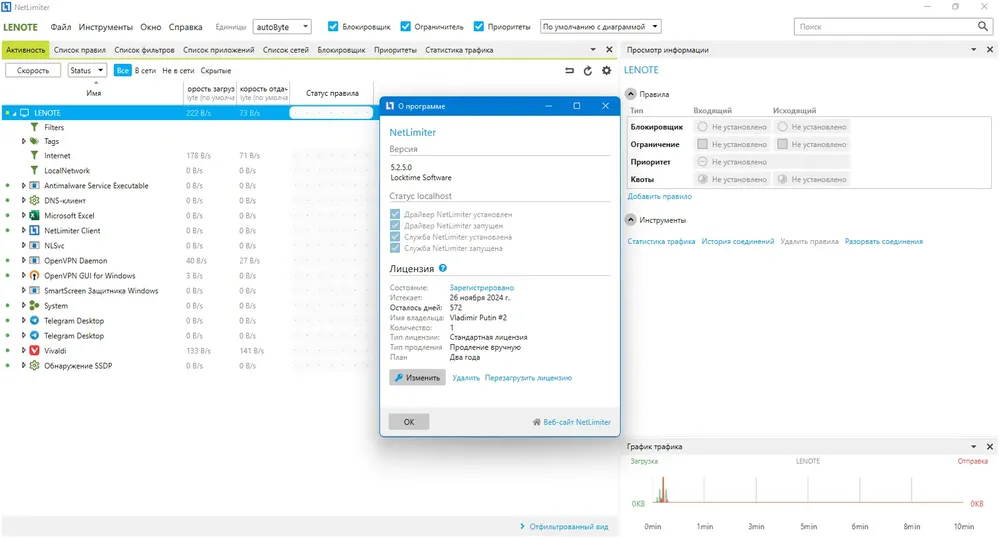
Task: Click the license help question mark icon
Action: pos(443,268)
